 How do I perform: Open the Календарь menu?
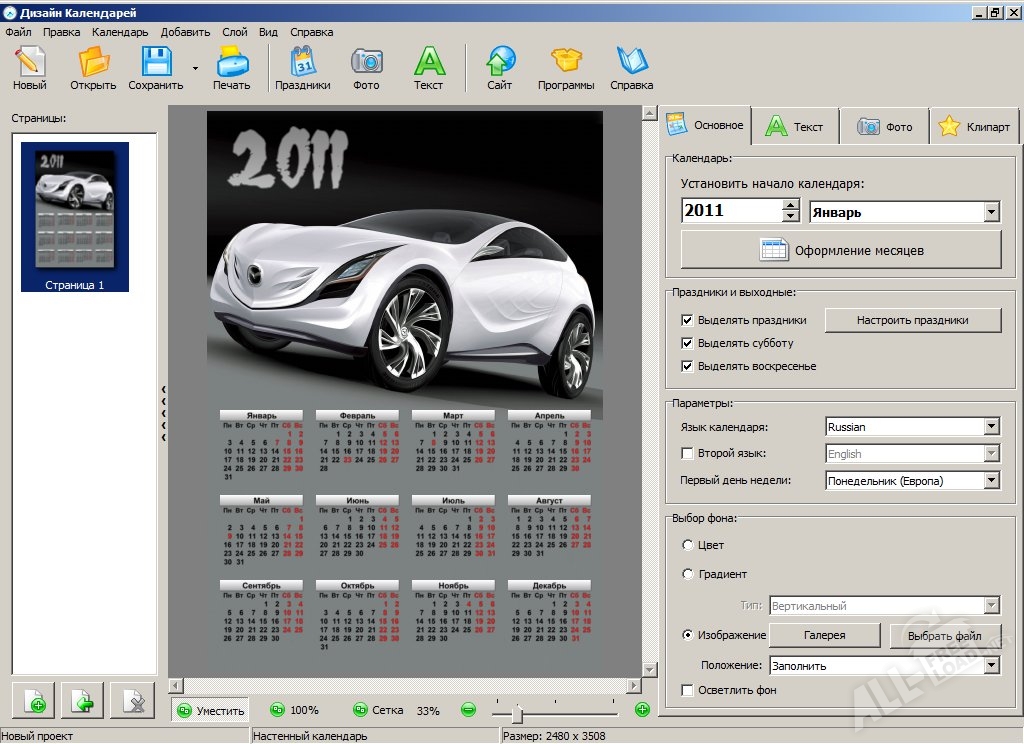point(119,32)
